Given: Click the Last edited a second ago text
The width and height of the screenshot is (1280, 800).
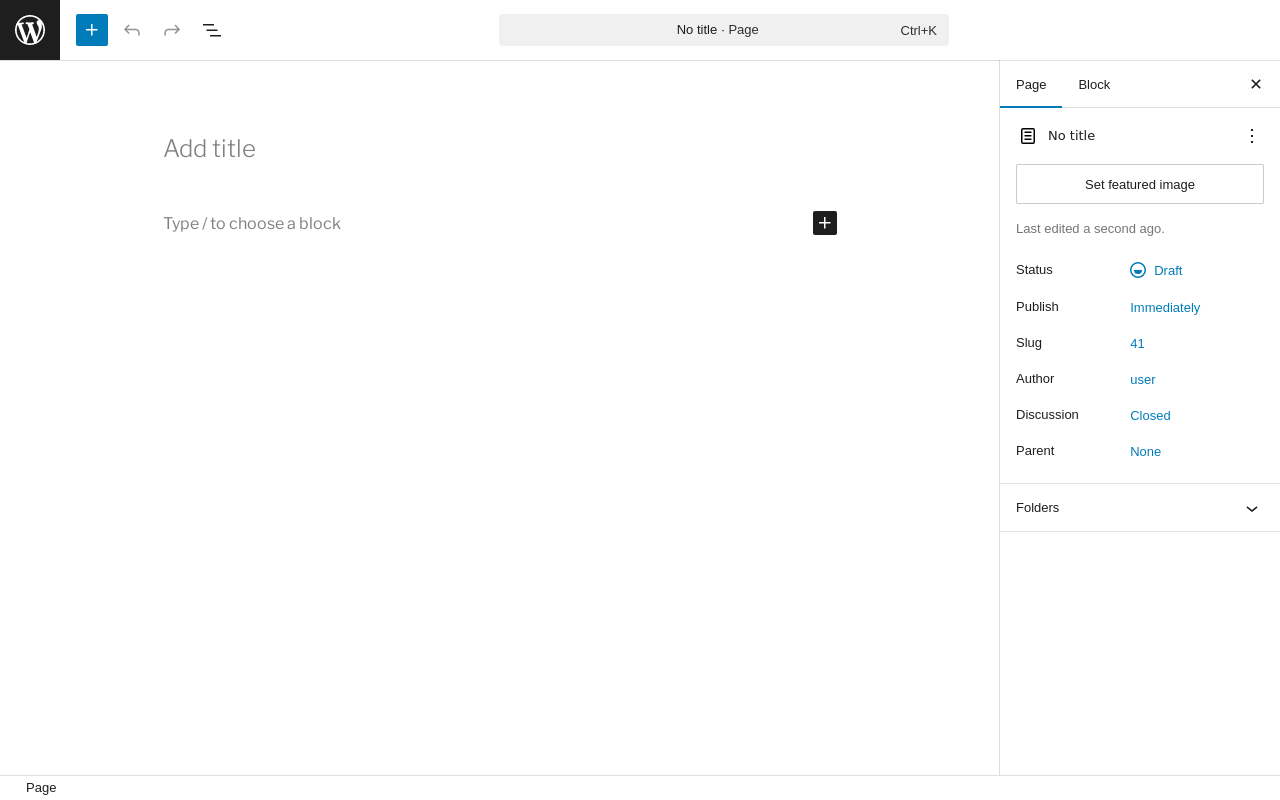Looking at the screenshot, I should tap(1090, 228).
